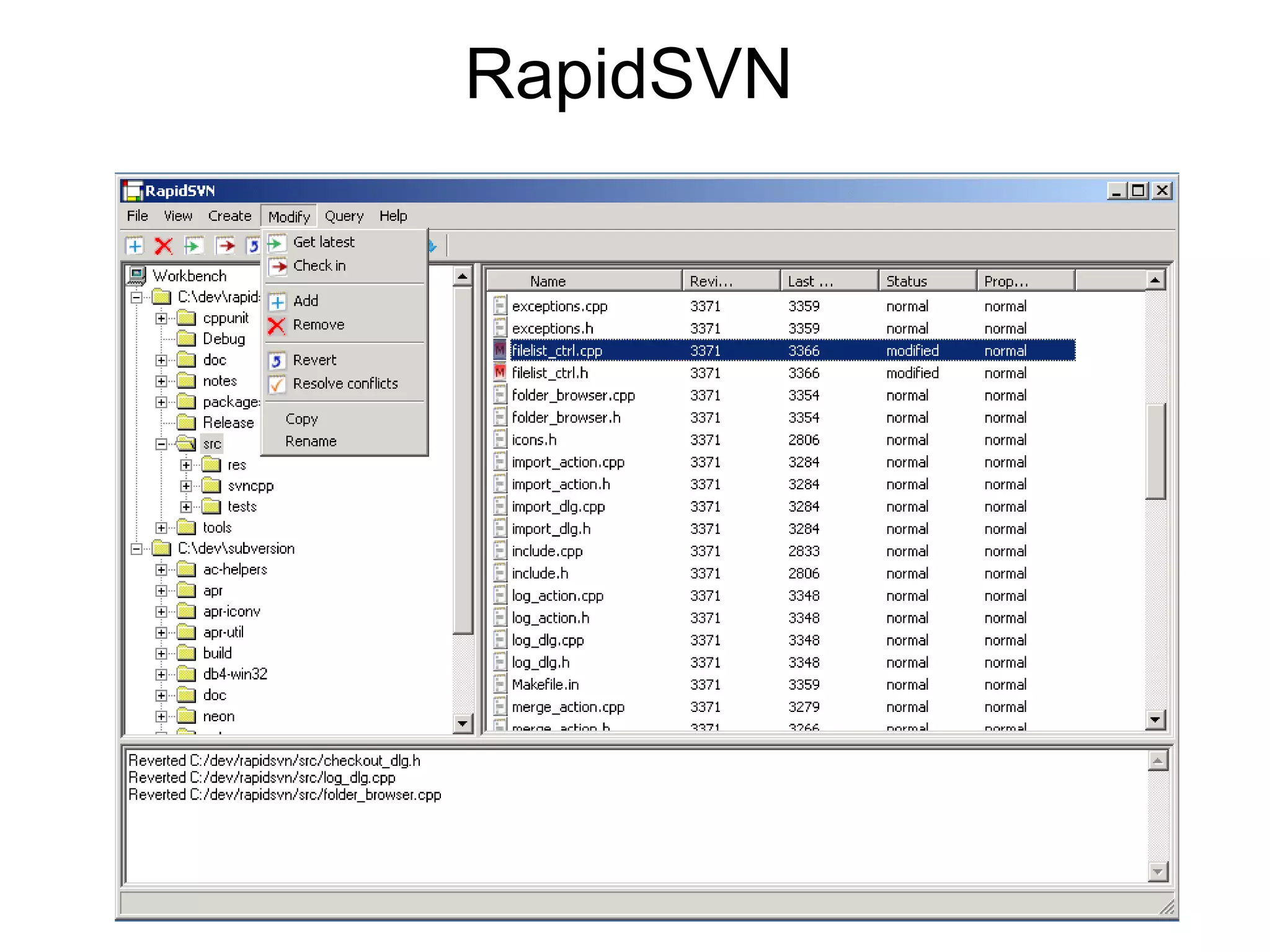Open the Query menu
Image resolution: width=1270 pixels, height=952 pixels.
[344, 216]
